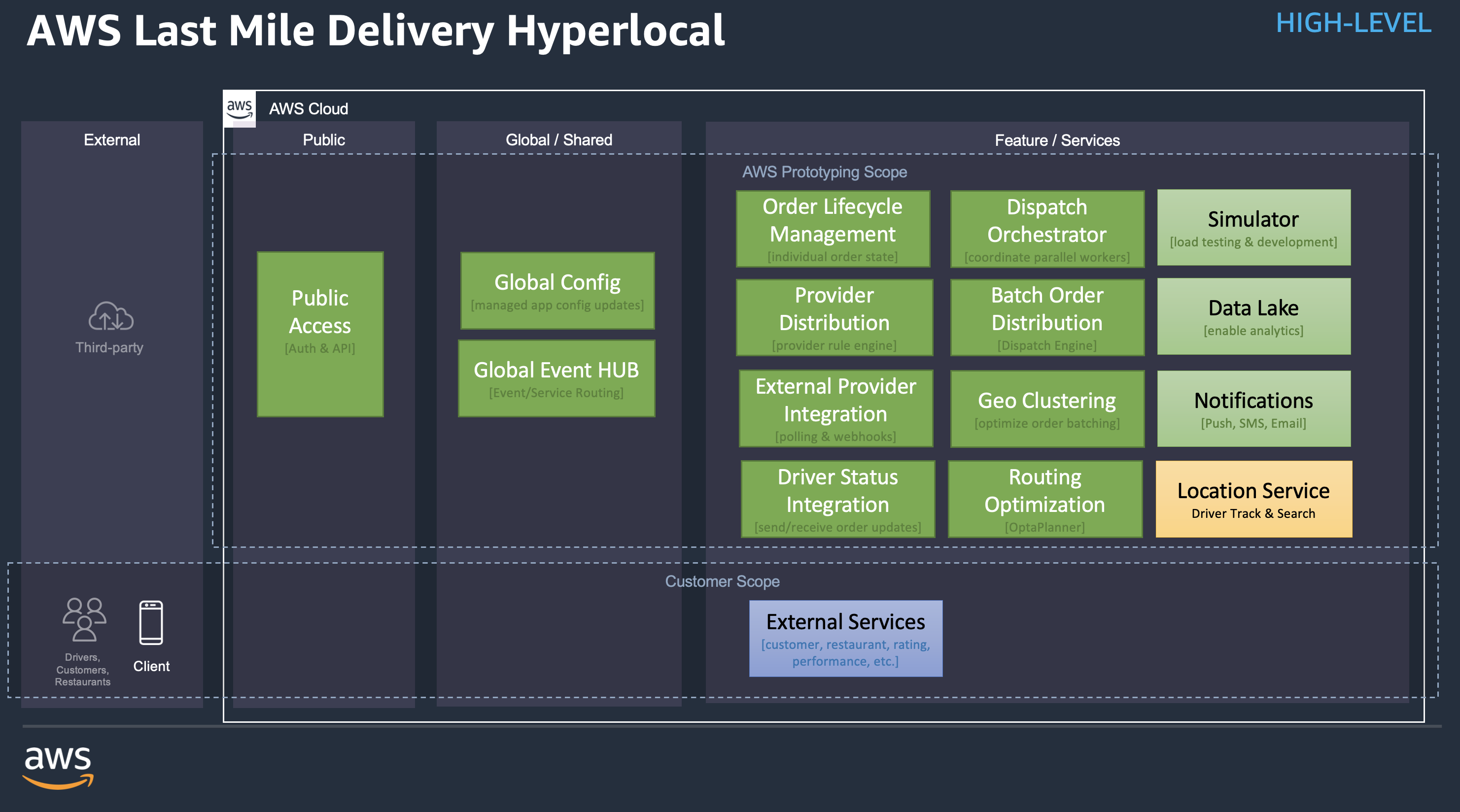Click the Drivers, Customers, Restaurants people icon
The image size is (1460, 812).
click(84, 619)
